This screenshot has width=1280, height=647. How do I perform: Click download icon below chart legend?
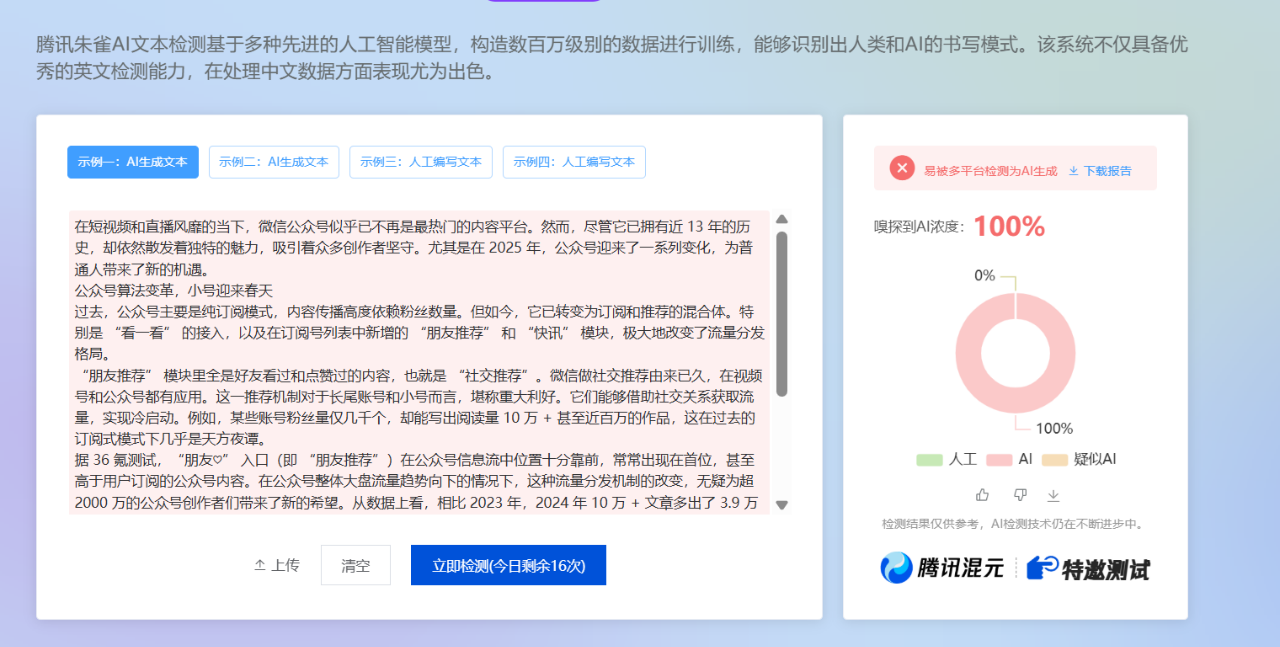1053,495
